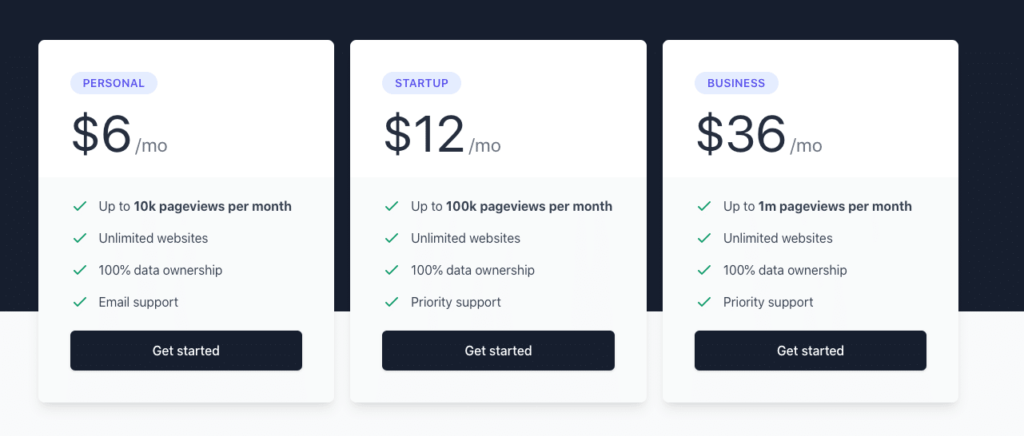Click checkmark beside Personal 10k pageviews

tap(80, 207)
